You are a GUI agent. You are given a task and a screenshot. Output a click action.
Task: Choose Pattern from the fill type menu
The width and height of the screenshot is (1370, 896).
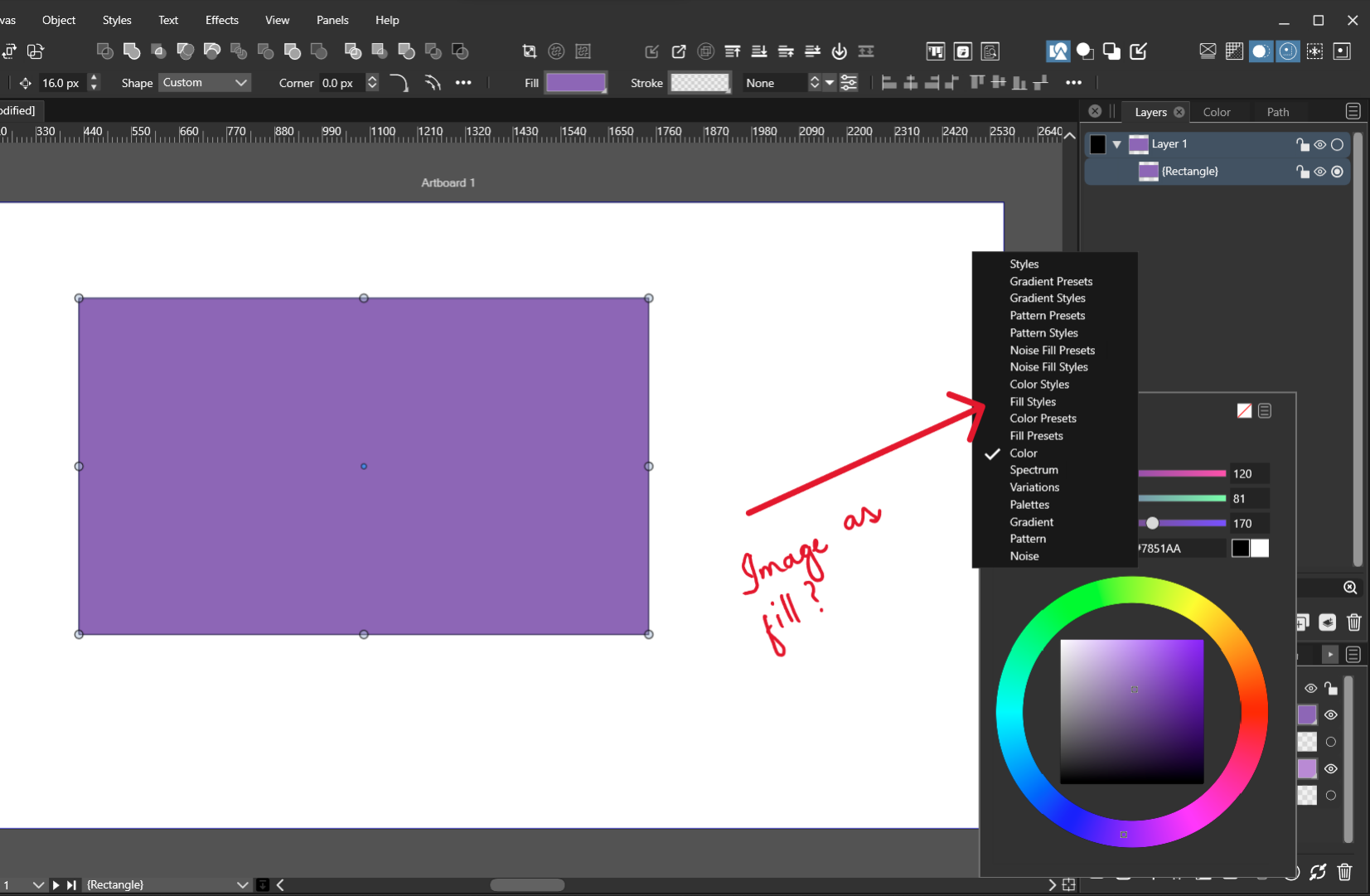(1028, 539)
